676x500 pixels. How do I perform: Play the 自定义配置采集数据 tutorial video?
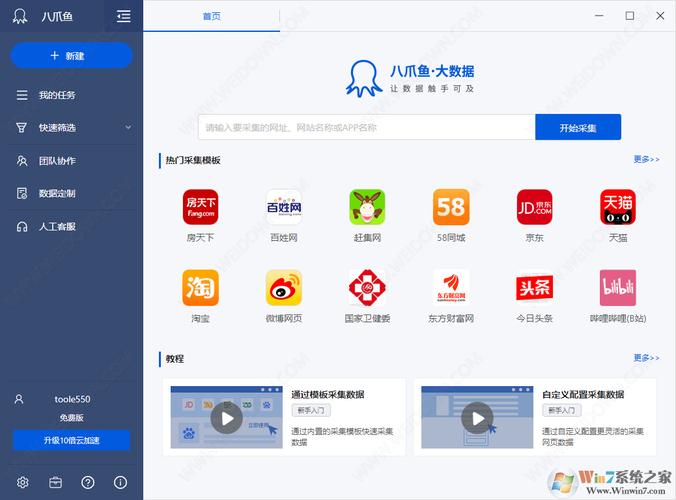coord(477,418)
